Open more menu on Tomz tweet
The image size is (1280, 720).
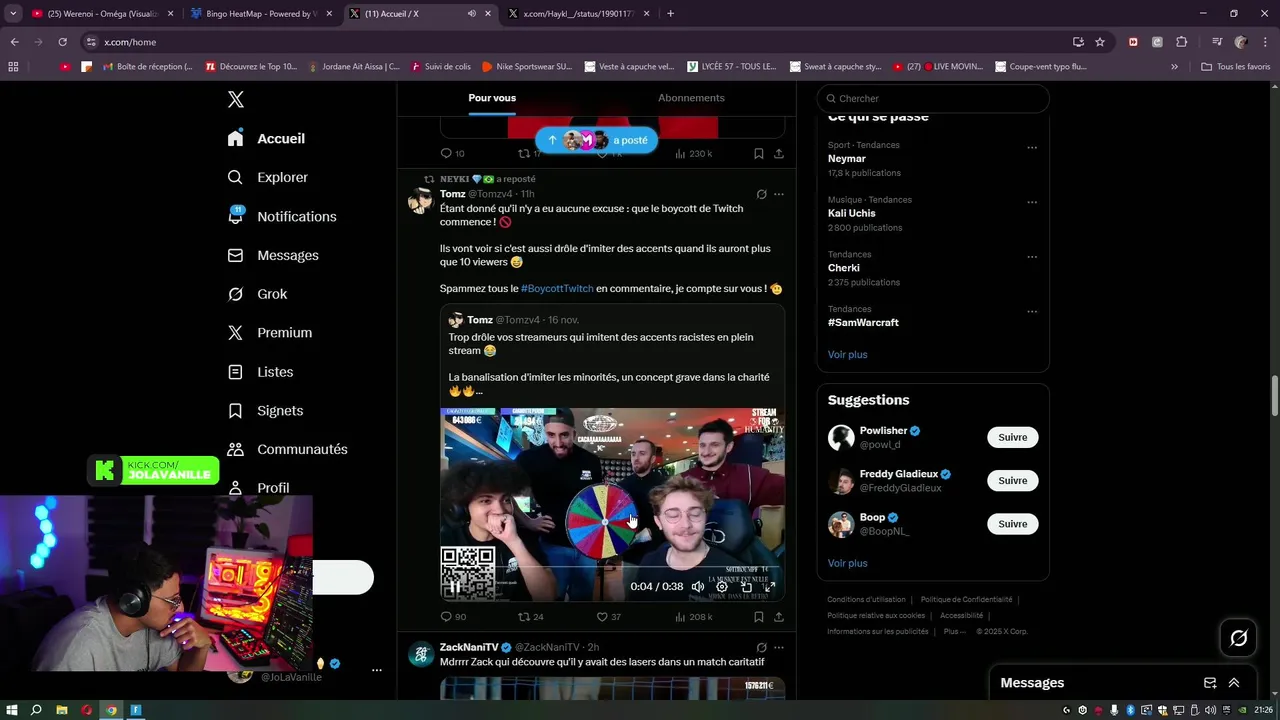(x=779, y=194)
